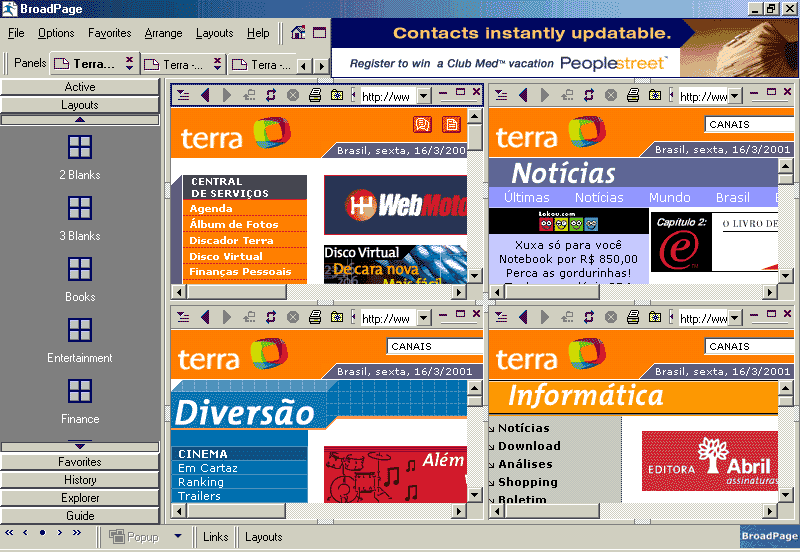800x552 pixels.
Task: Click the home icon in the menu bar
Action: pos(298,33)
